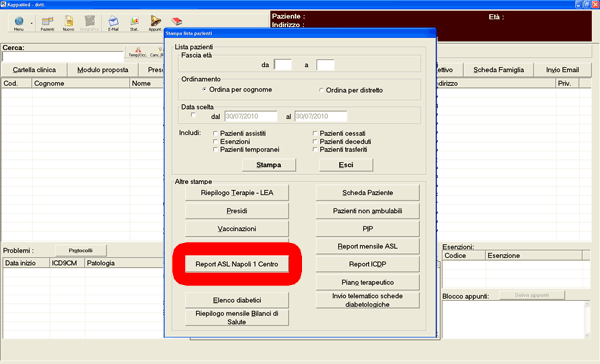The image size is (600, 364).
Task: Open Elenco diabetici list
Action: [x=237, y=300]
